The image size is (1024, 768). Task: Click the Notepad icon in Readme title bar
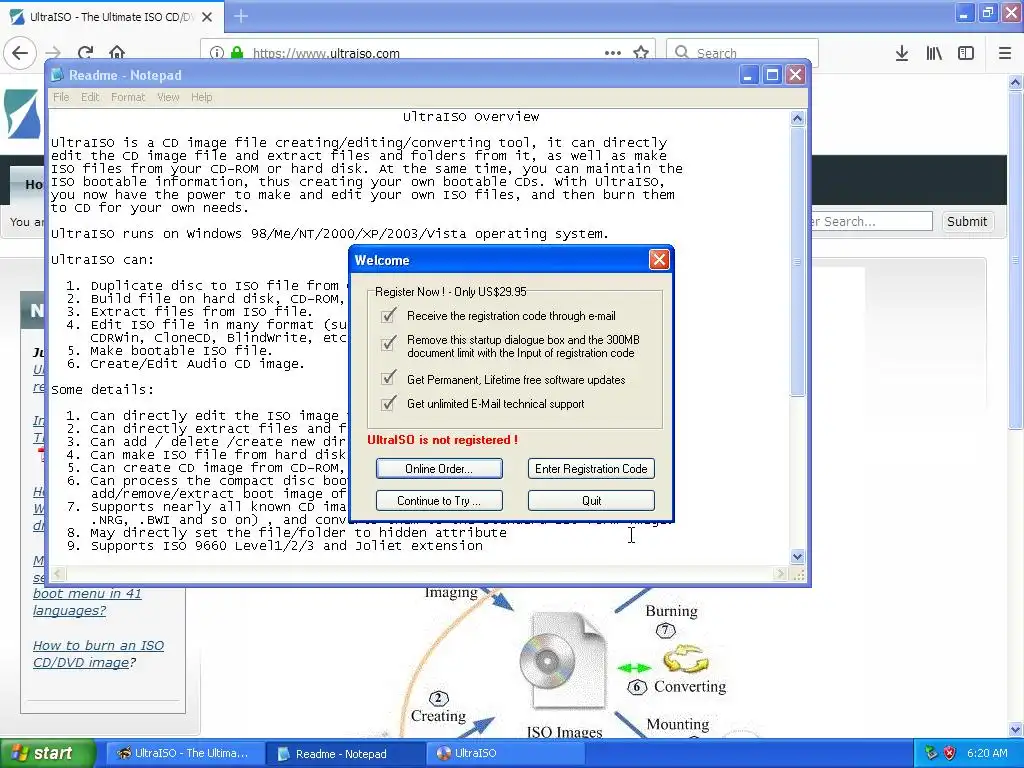[x=57, y=75]
